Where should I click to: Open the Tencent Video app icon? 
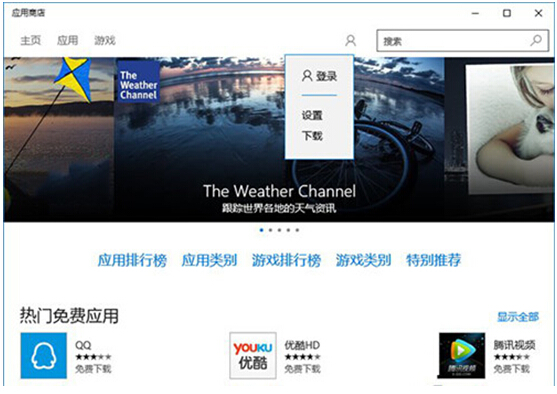462,355
